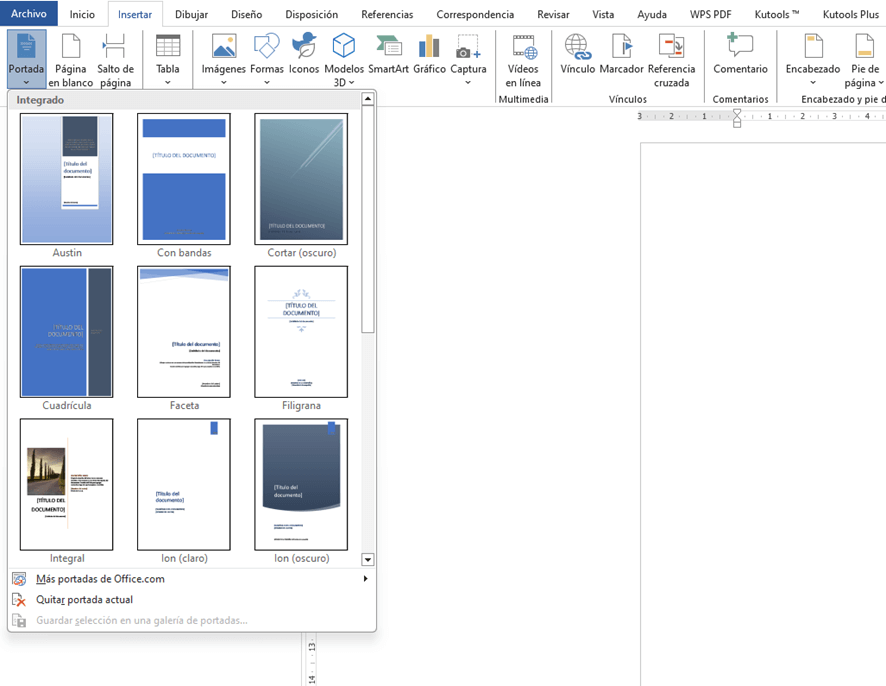Screen dimensions: 886x686
Task: Pick the Ion (oscuro) cover page
Action: click(x=301, y=485)
